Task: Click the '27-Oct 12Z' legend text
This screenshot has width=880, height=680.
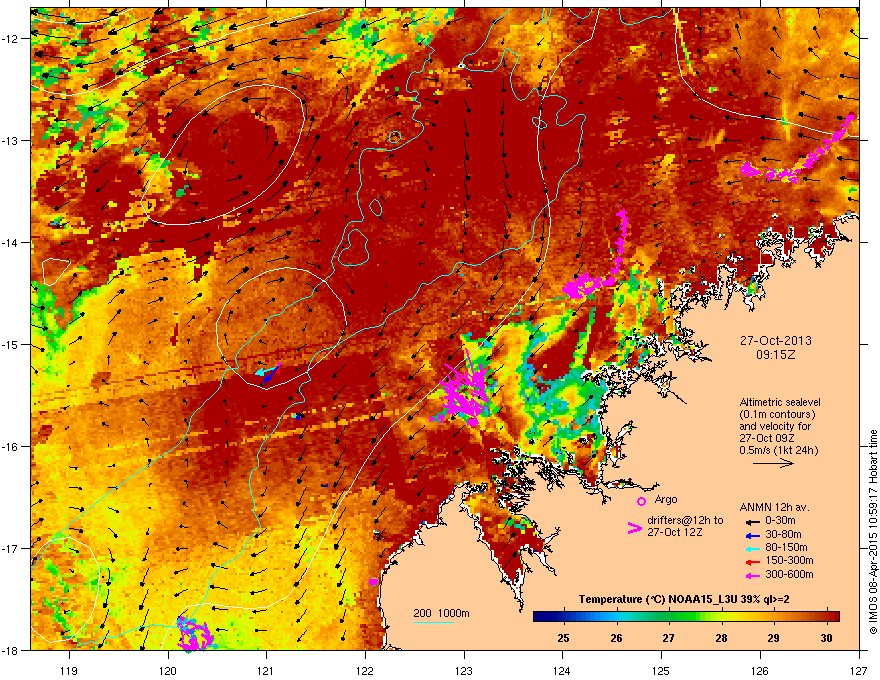Action: tap(675, 532)
